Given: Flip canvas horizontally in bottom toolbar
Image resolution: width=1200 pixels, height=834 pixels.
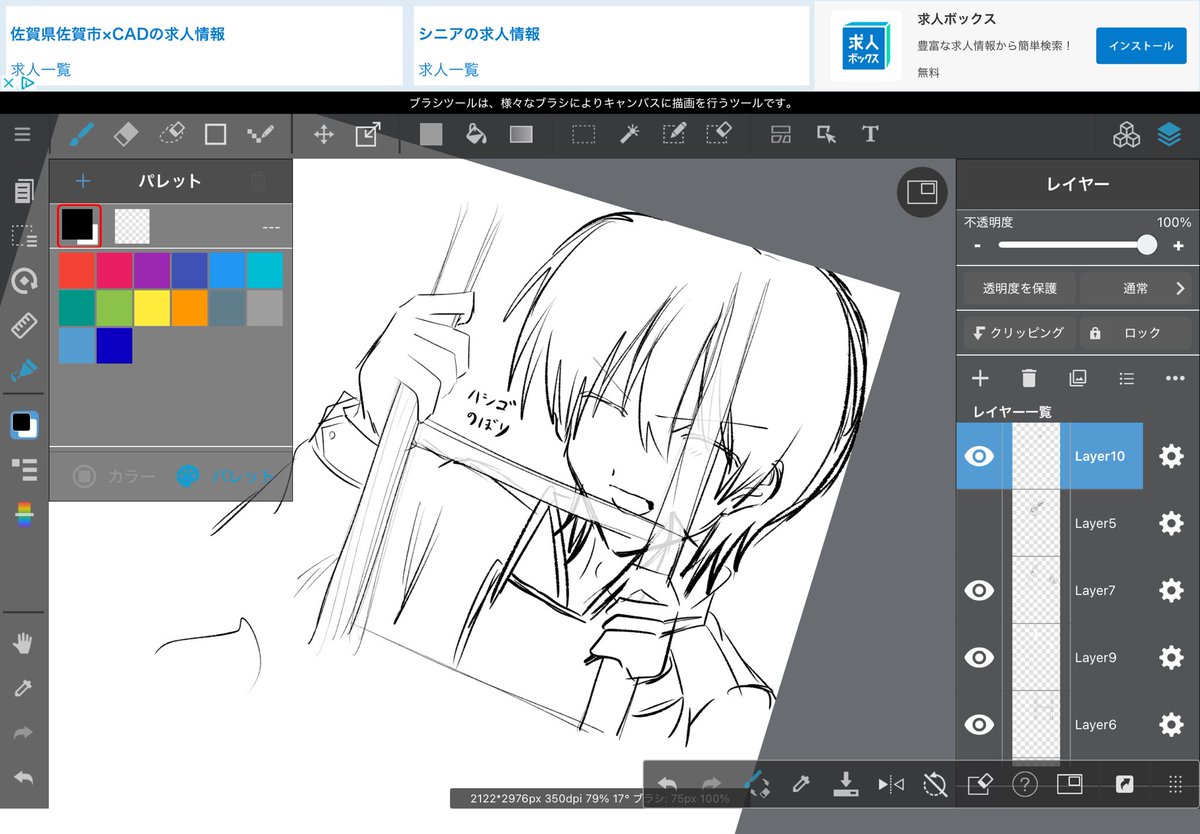Looking at the screenshot, I should pos(890,784).
